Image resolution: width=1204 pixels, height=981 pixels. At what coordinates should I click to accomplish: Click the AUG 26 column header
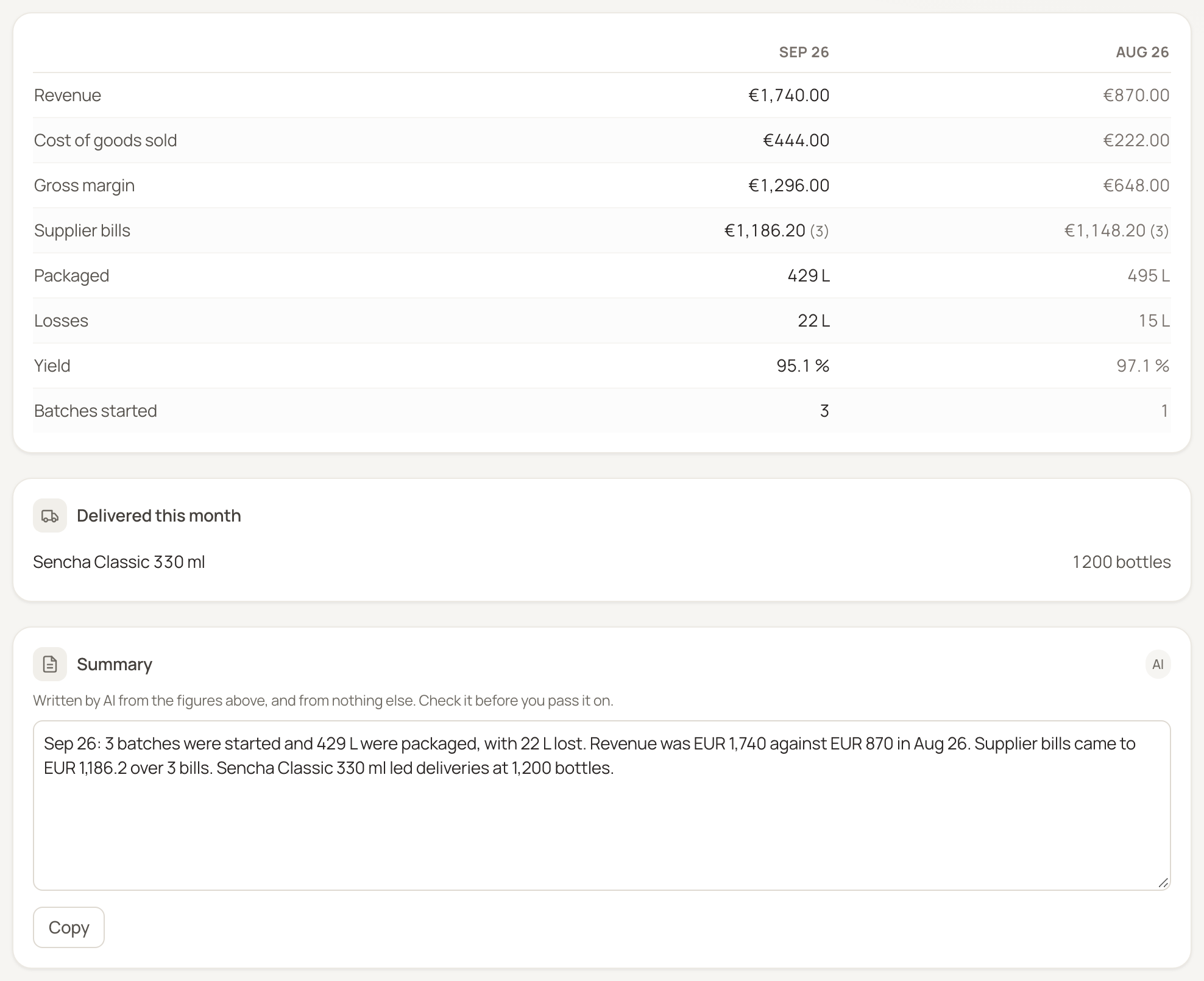[1142, 52]
